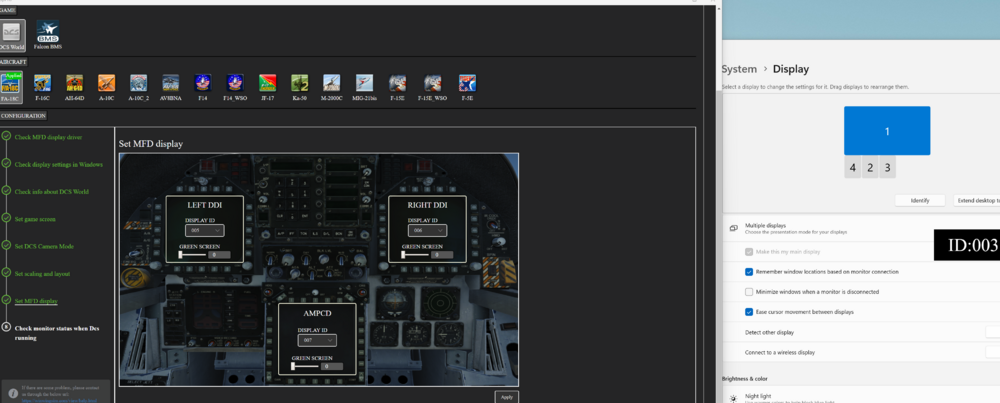The image size is (1000, 403).
Task: Choose the F-15E_WSO aircraft icon
Action: point(432,87)
